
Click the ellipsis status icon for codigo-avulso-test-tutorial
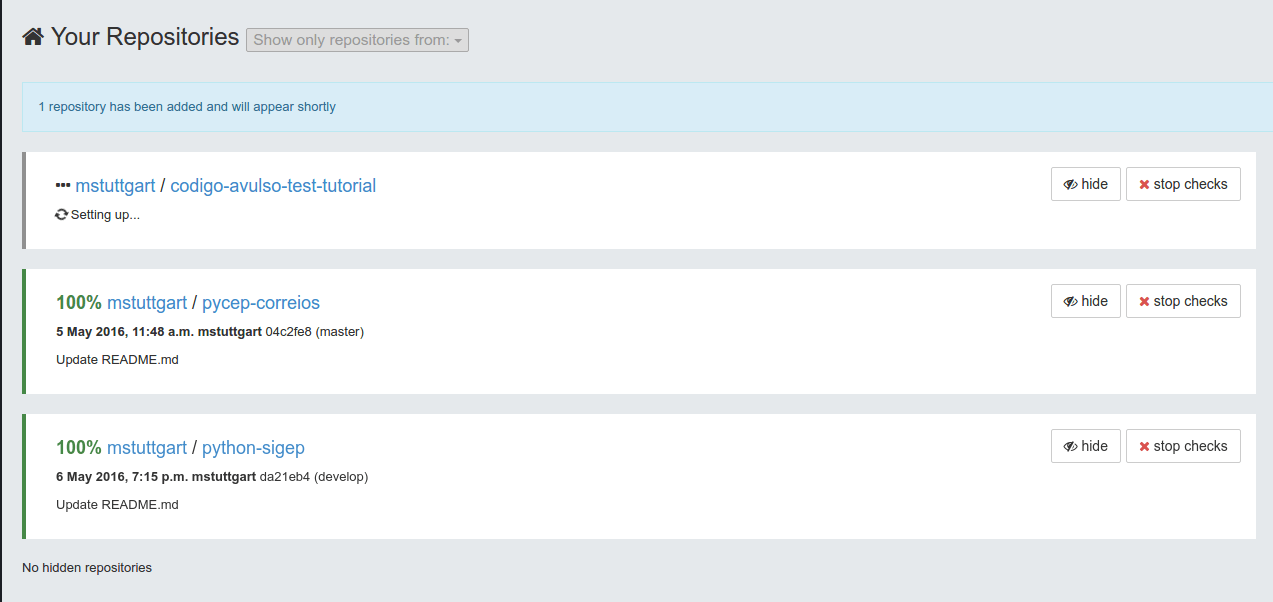[62, 185]
